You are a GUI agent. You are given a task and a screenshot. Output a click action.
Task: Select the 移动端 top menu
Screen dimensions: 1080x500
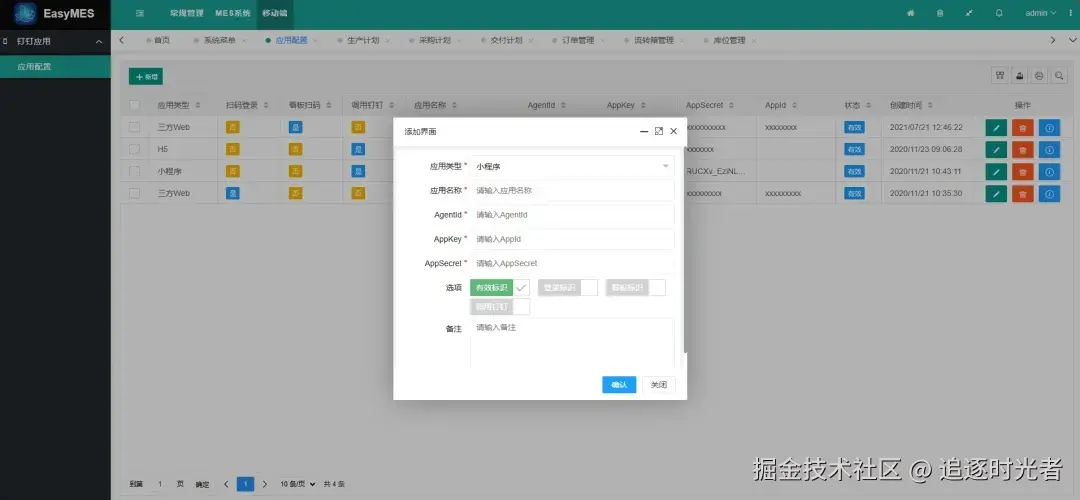pyautogui.click(x=274, y=13)
